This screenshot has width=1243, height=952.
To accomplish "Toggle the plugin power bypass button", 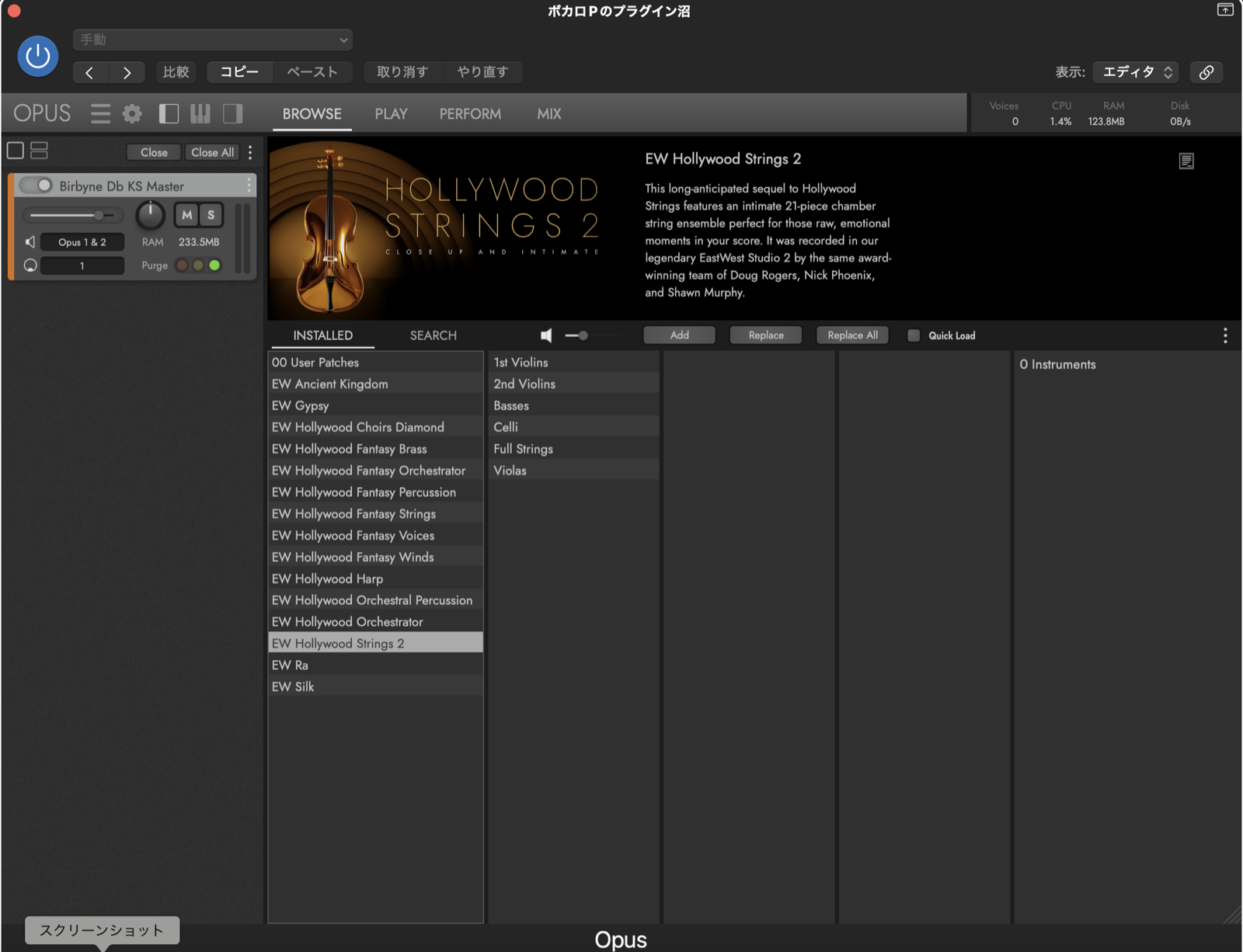I will pos(37,56).
